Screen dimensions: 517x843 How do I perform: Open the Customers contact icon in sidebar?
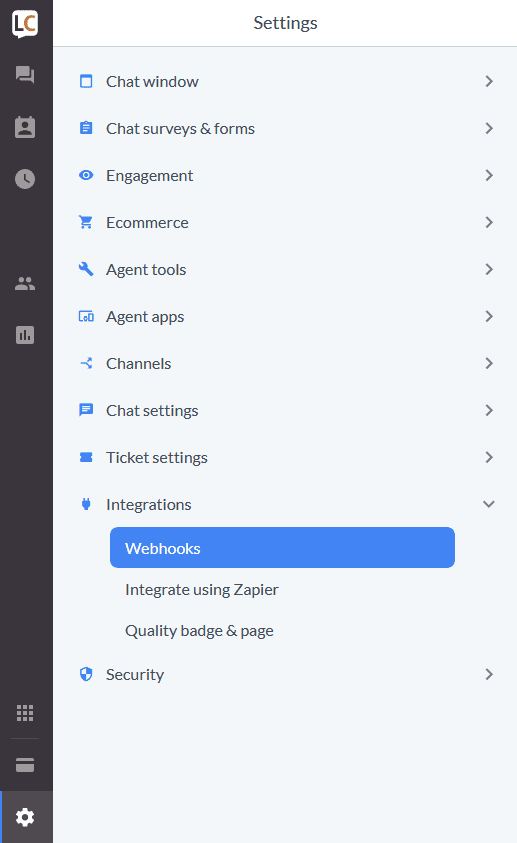point(25,127)
